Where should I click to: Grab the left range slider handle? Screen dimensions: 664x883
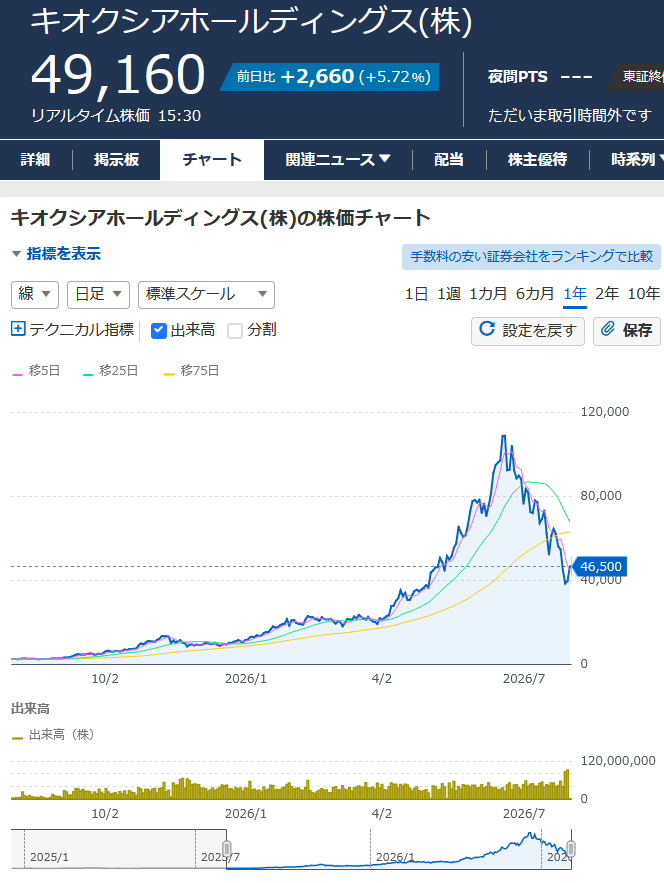click(227, 849)
